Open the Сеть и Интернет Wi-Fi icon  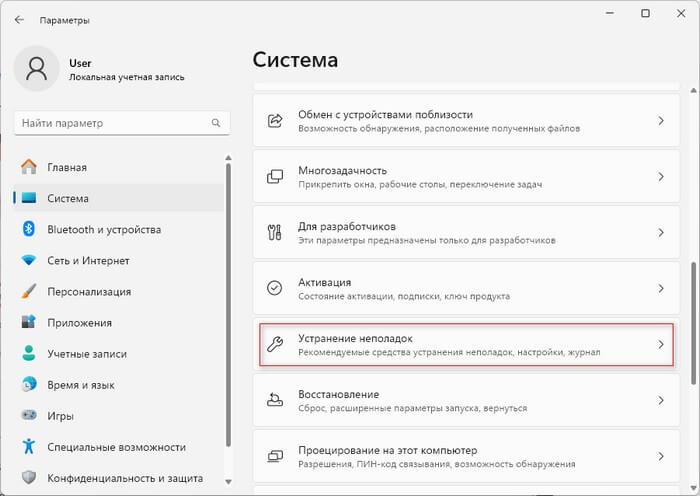[x=28, y=260]
